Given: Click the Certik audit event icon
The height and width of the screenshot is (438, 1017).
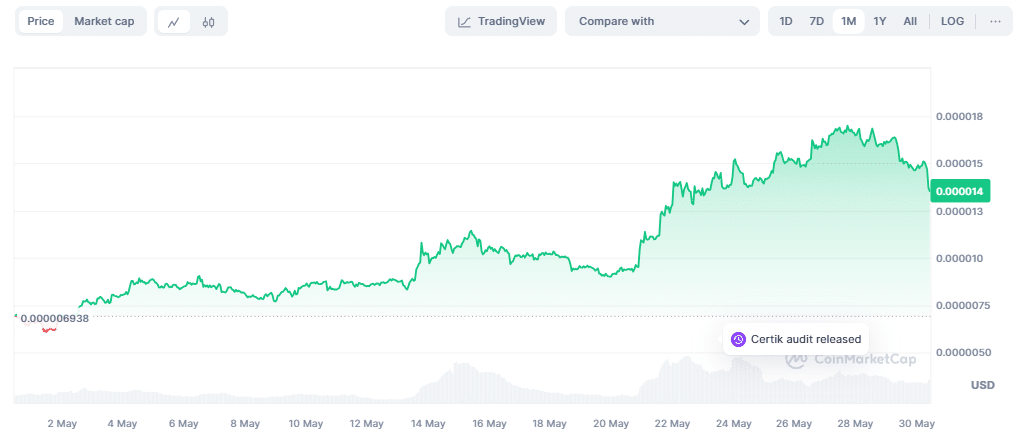Looking at the screenshot, I should (738, 339).
